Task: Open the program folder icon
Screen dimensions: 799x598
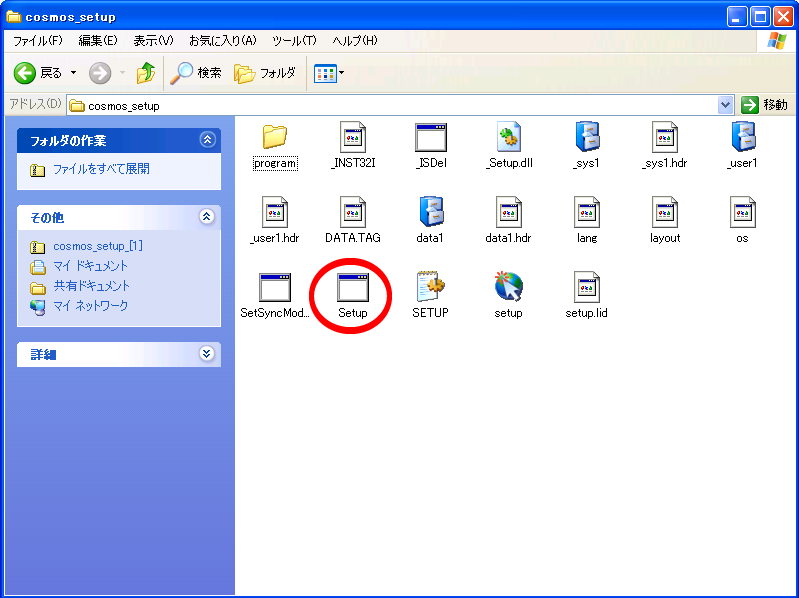Action: (x=275, y=137)
